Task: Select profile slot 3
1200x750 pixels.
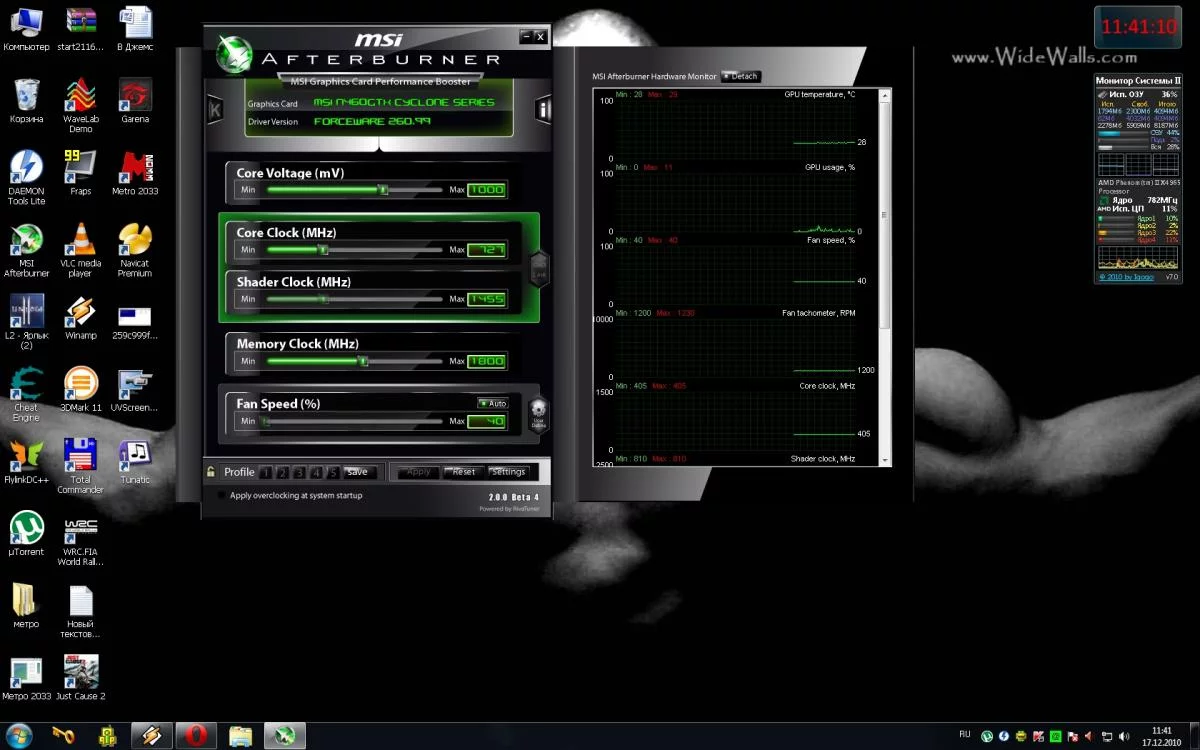Action: pos(300,473)
